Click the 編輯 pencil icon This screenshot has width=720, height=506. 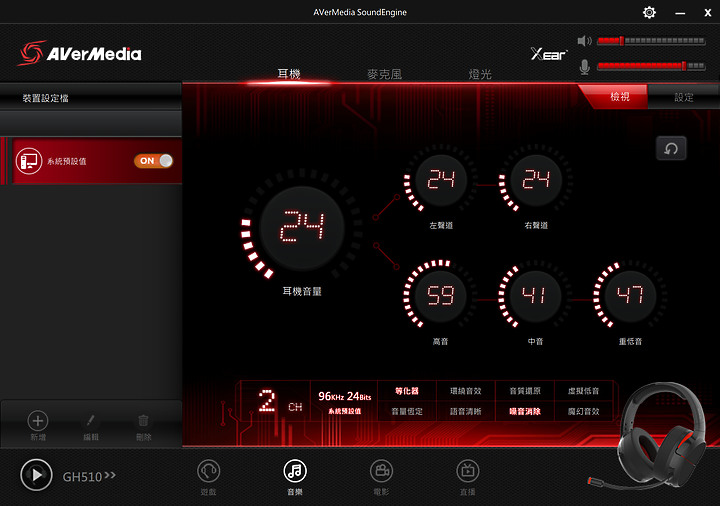90,420
